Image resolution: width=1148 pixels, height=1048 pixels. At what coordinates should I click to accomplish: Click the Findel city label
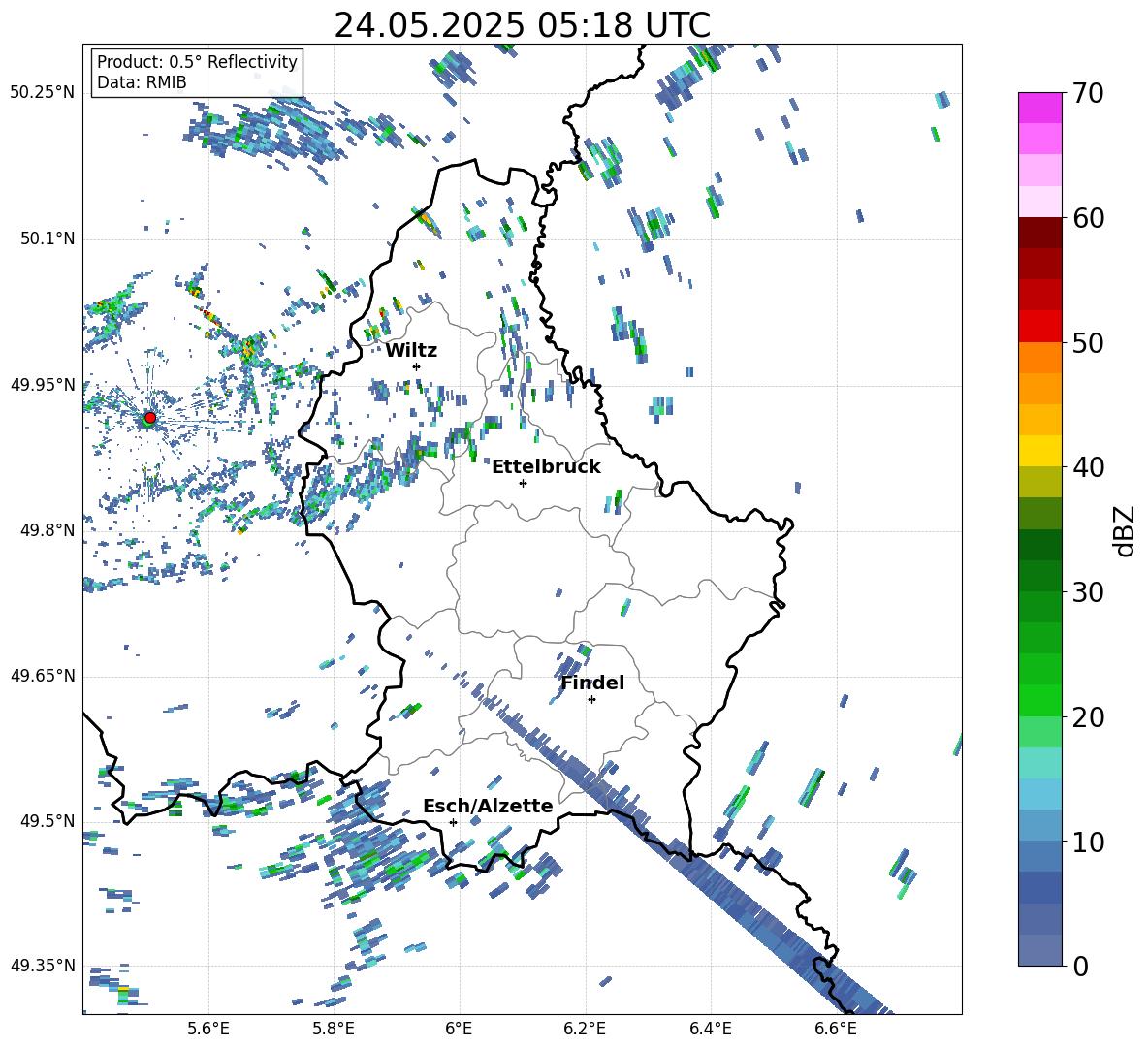(x=592, y=683)
